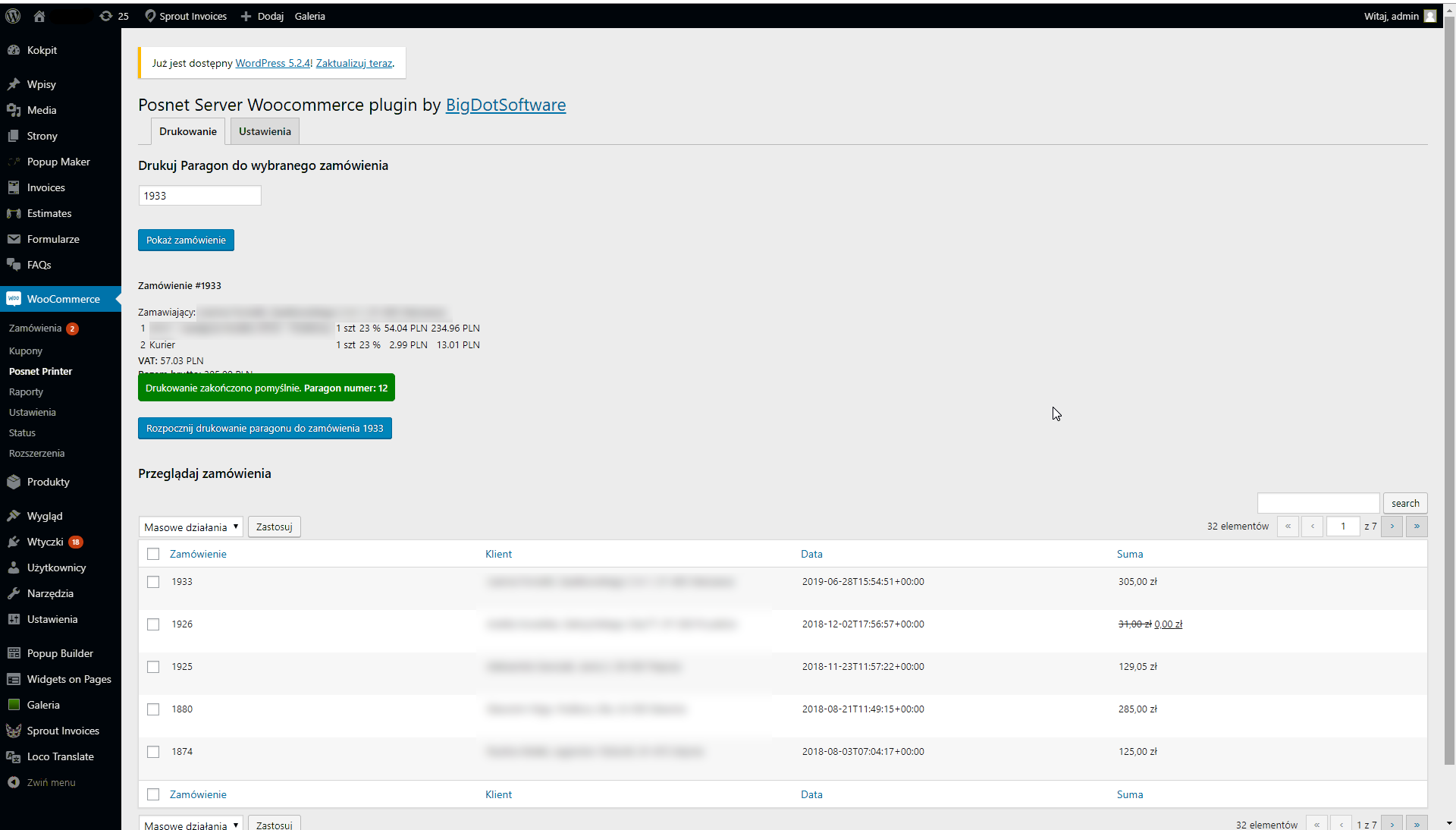Viewport: 1456px width, 830px height.
Task: Go to next page of orders
Action: click(x=1392, y=526)
